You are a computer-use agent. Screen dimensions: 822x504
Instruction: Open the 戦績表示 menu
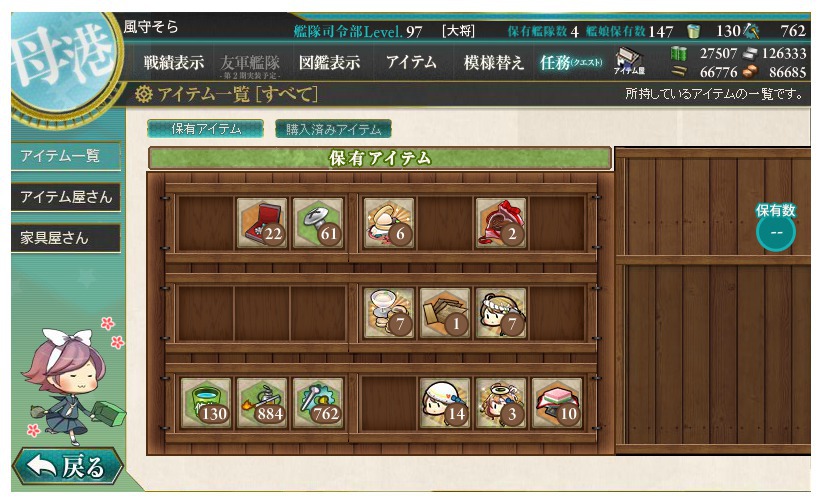(174, 62)
